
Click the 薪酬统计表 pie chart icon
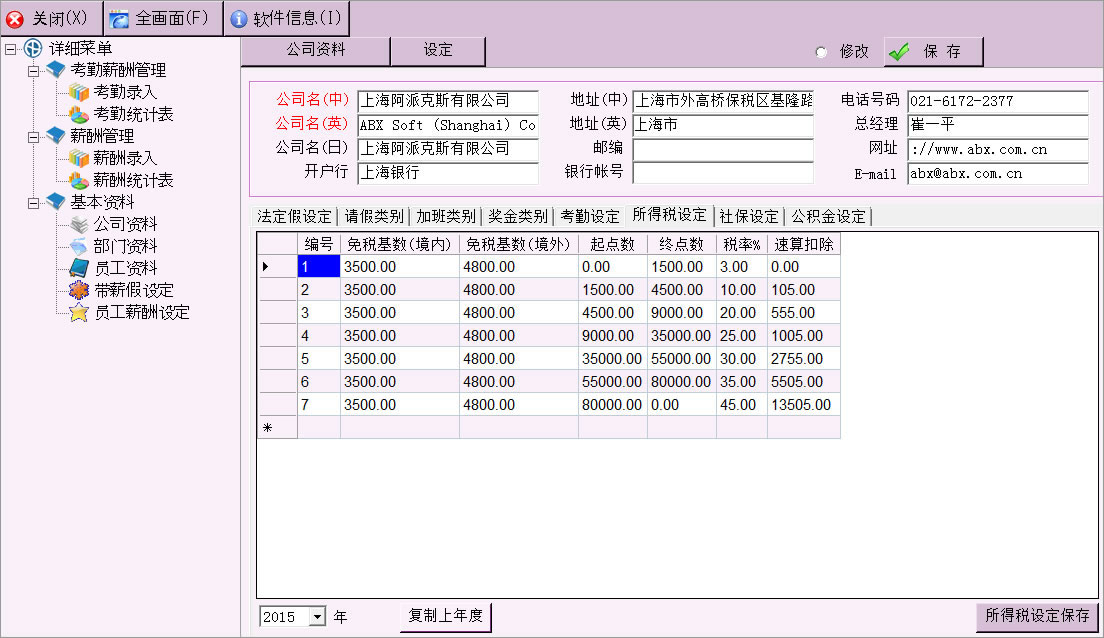[79, 180]
